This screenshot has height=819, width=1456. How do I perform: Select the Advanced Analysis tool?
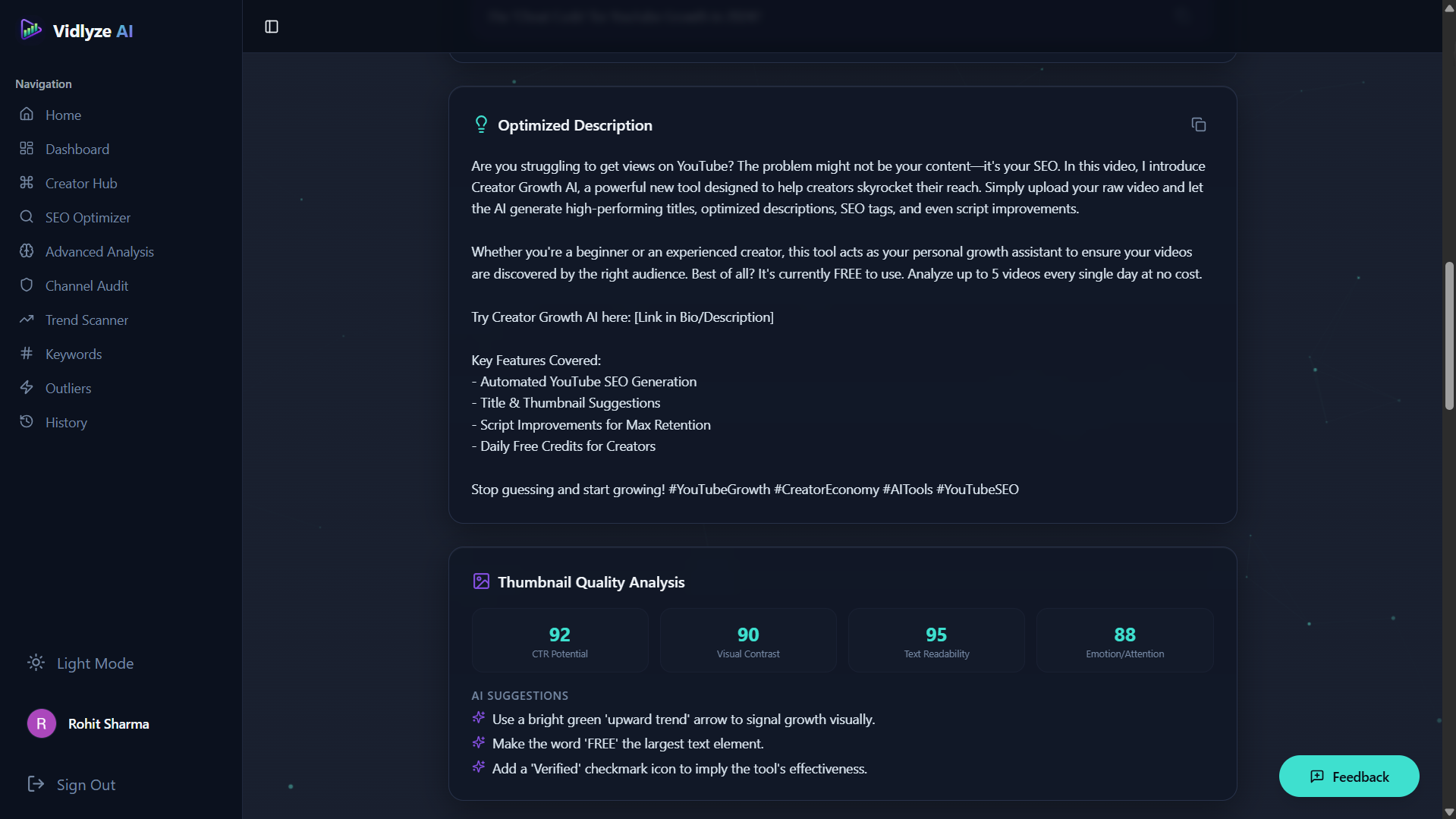point(99,251)
